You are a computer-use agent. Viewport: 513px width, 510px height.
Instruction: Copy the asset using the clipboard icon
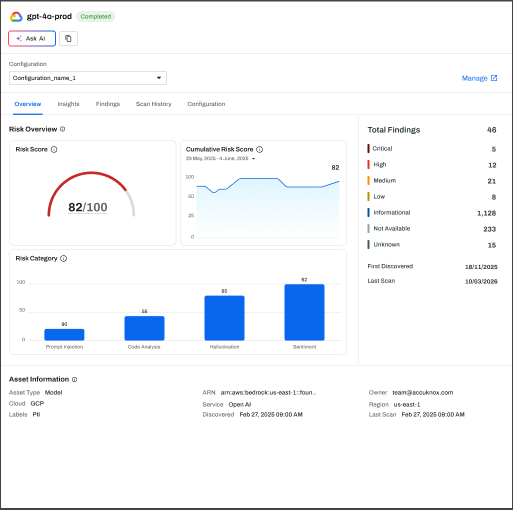(68, 39)
